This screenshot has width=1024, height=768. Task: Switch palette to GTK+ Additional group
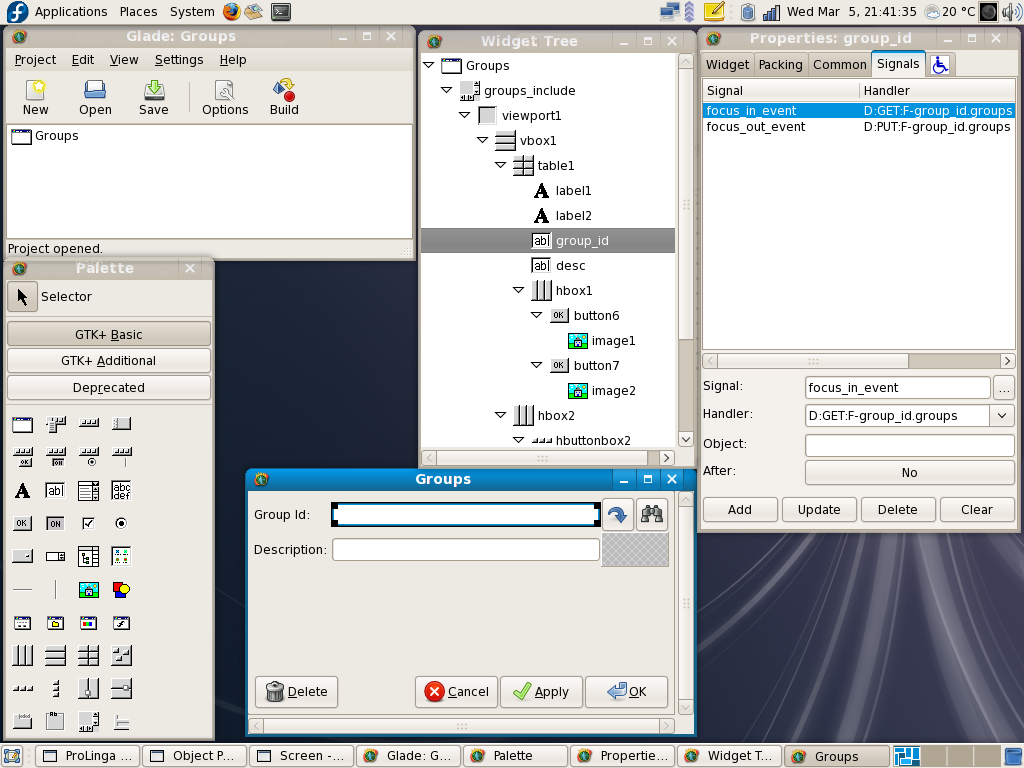click(x=108, y=360)
